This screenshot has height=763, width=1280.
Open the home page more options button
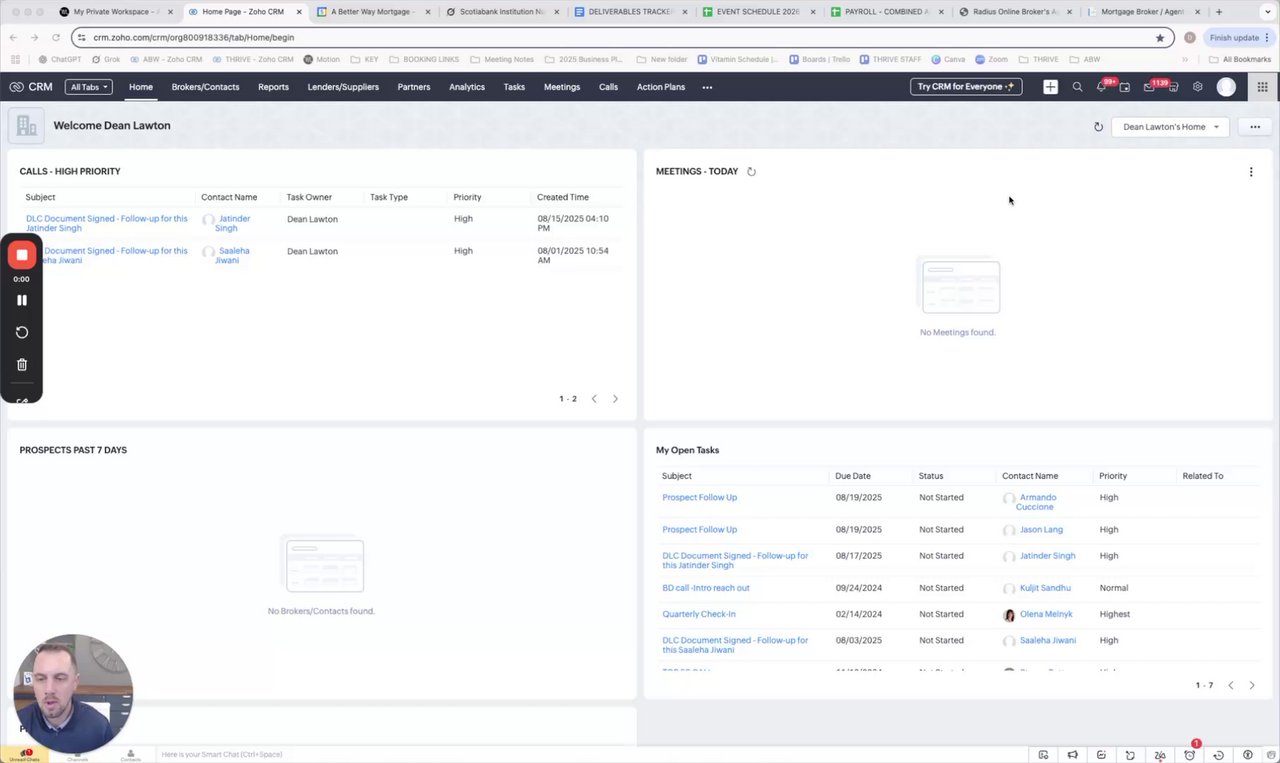click(x=1255, y=127)
